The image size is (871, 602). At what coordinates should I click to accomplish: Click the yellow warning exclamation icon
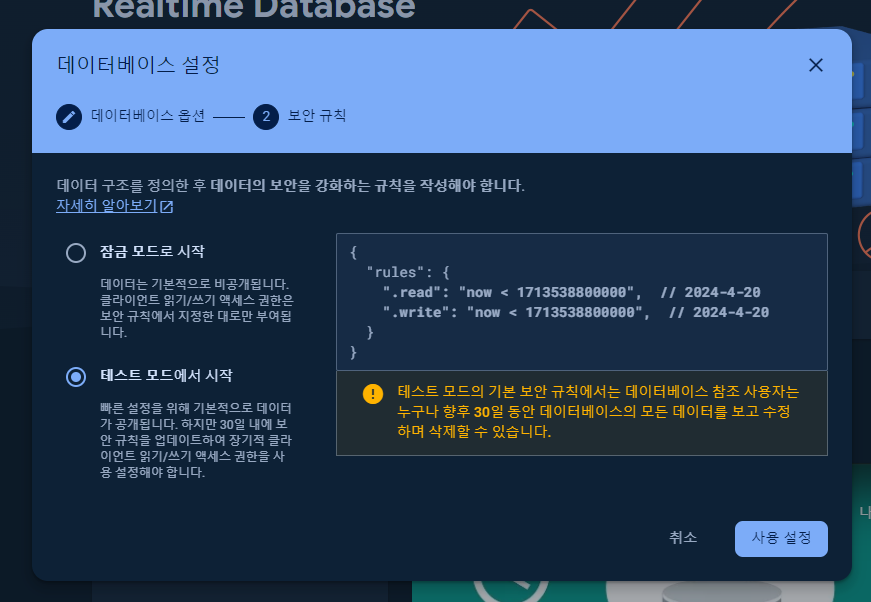(x=373, y=394)
